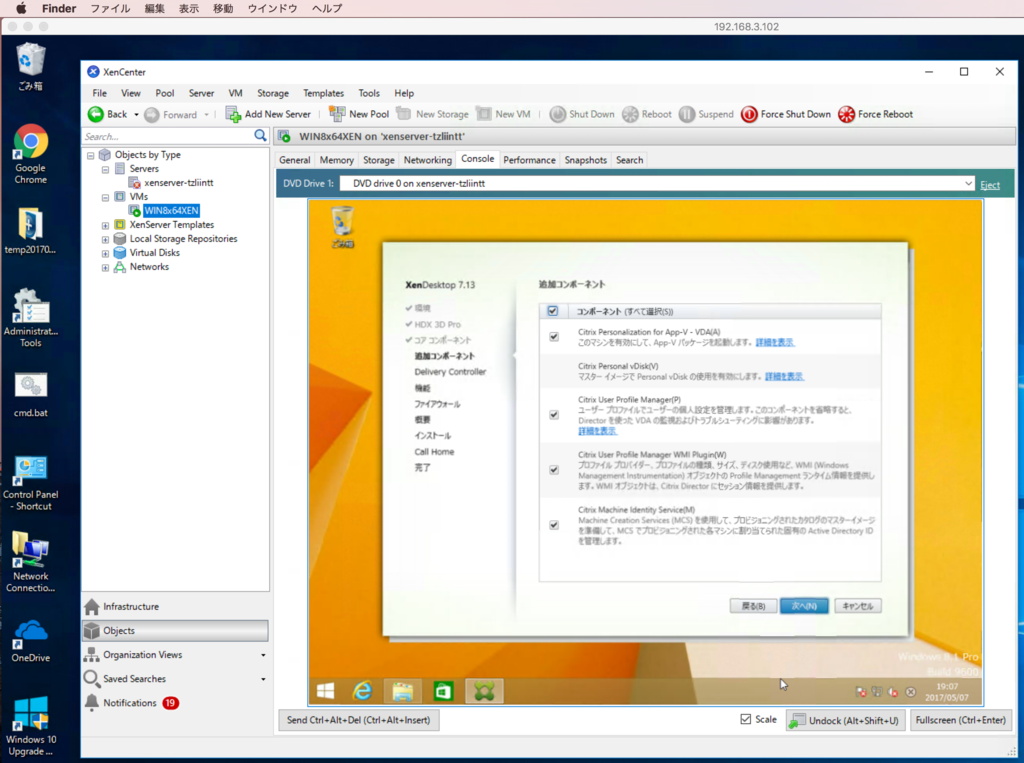
Task: Open Administrative Tools desktop icon
Action: [x=31, y=318]
